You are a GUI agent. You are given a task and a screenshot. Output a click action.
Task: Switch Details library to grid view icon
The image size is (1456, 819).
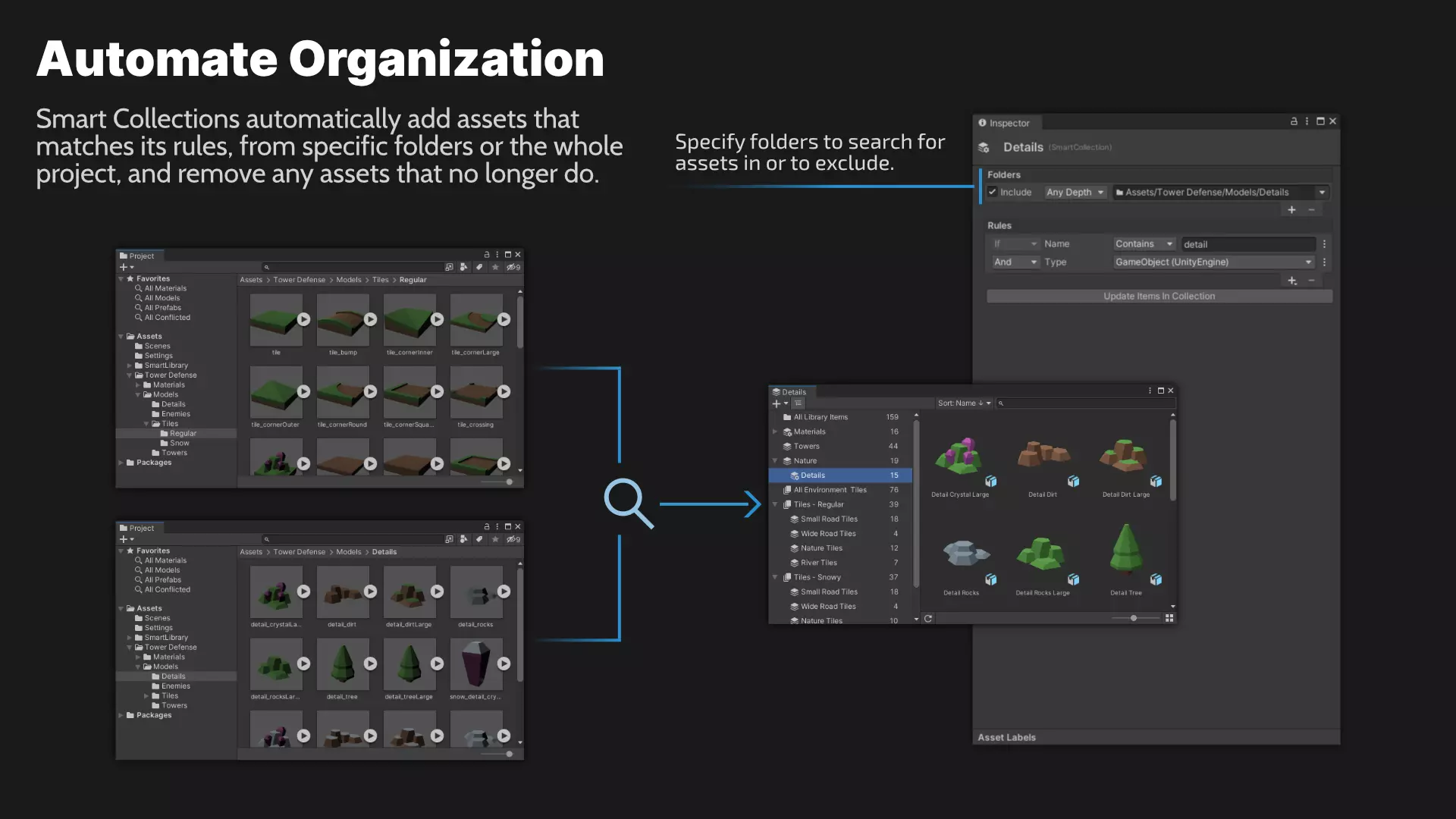pos(1169,618)
